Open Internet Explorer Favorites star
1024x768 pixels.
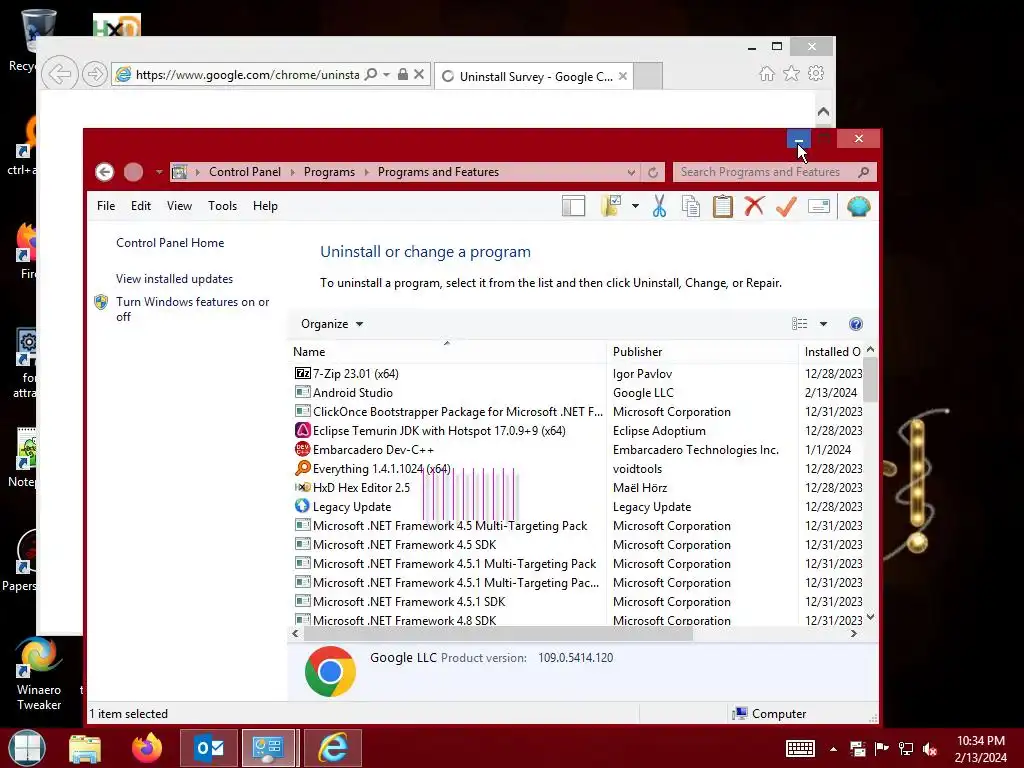click(x=792, y=74)
